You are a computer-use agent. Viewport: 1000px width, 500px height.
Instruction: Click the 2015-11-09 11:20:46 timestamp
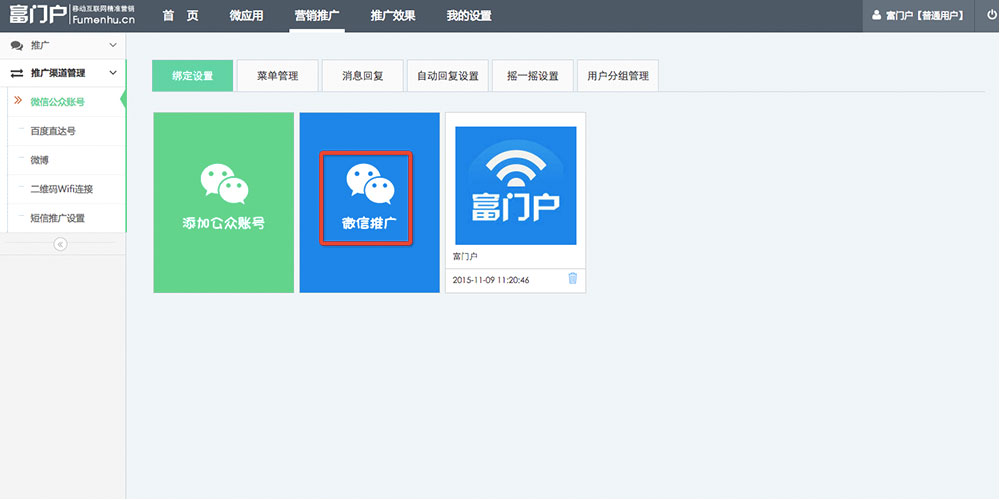490,280
